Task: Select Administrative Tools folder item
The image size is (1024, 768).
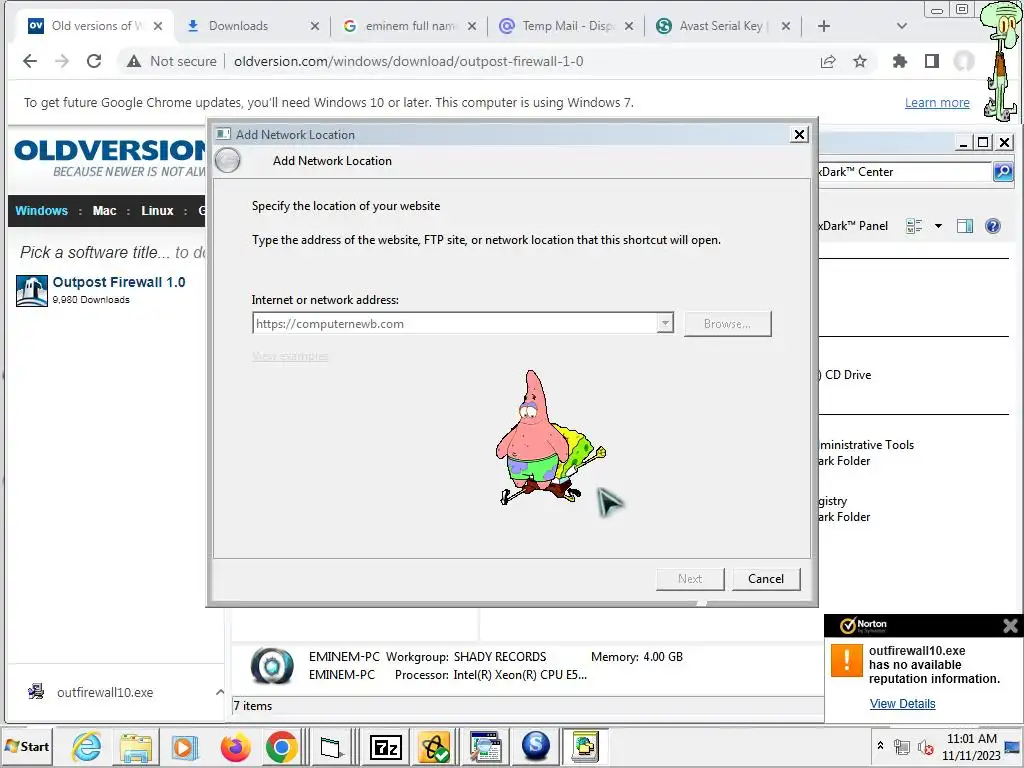Action: click(x=866, y=453)
